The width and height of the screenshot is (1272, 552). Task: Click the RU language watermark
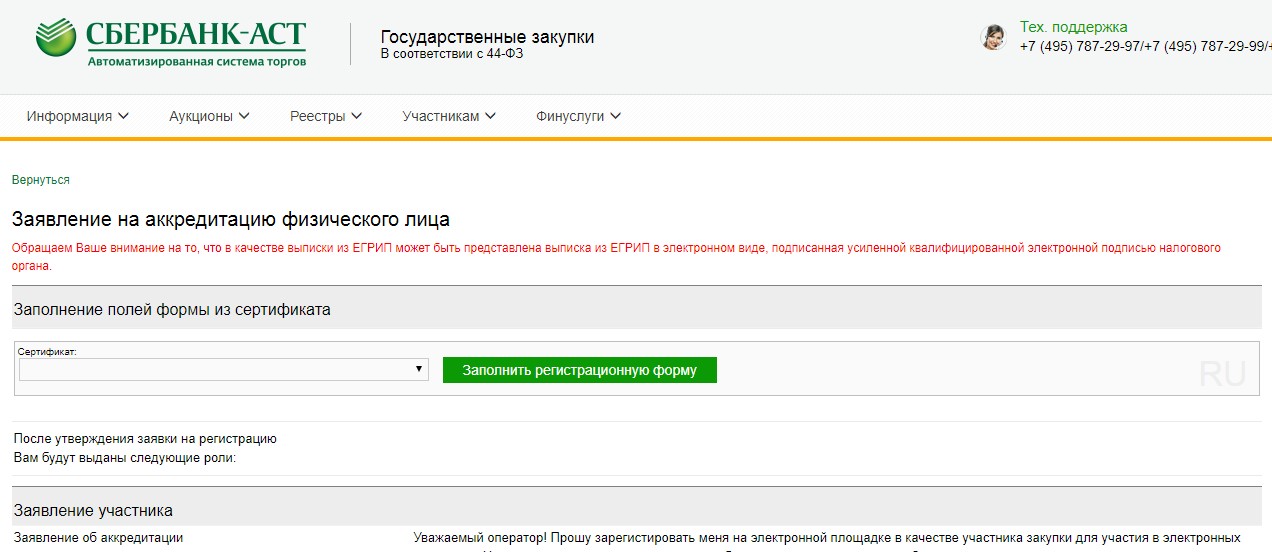[x=1222, y=374]
